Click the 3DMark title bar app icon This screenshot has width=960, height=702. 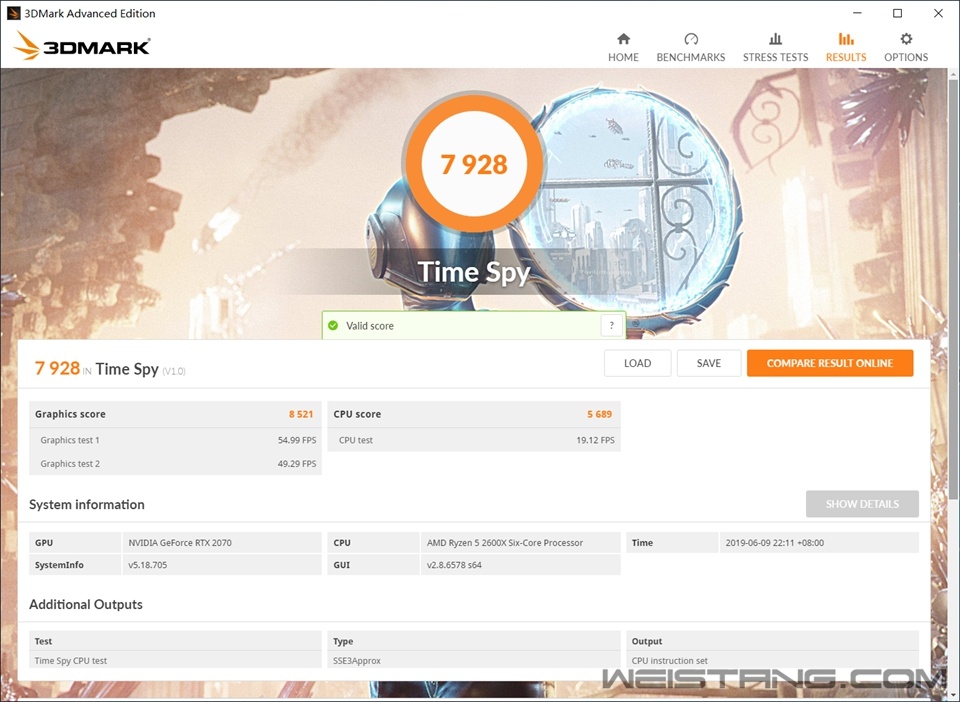[13, 14]
